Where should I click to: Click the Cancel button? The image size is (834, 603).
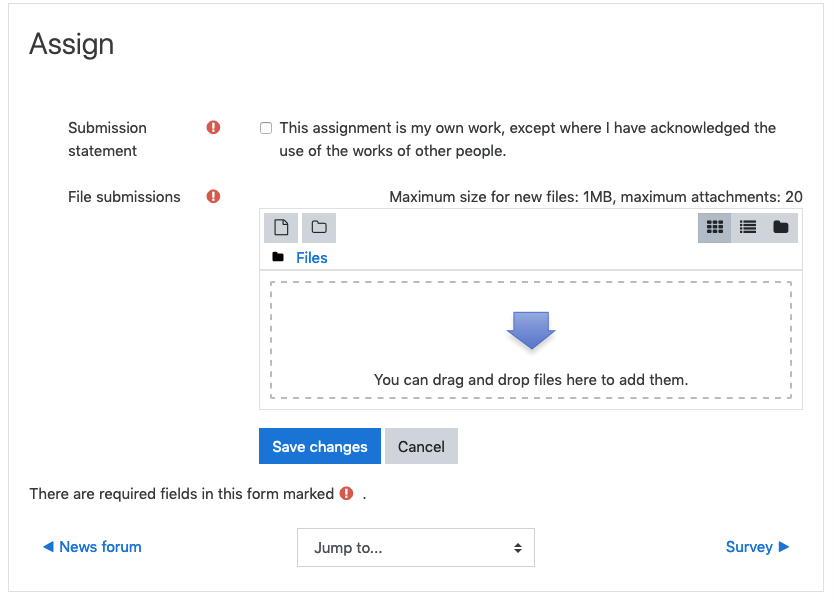pyautogui.click(x=421, y=446)
